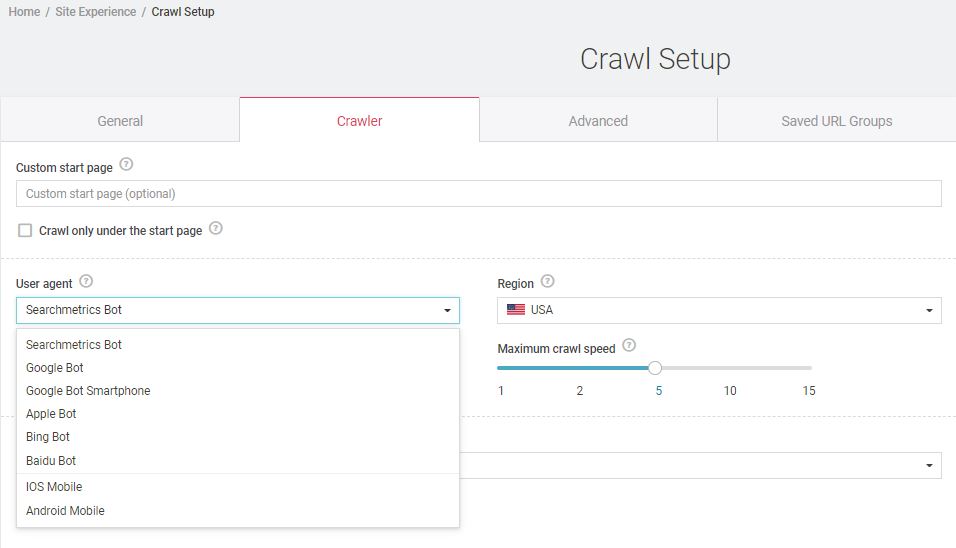This screenshot has width=956, height=548.
Task: Switch to the General tab
Action: click(120, 121)
